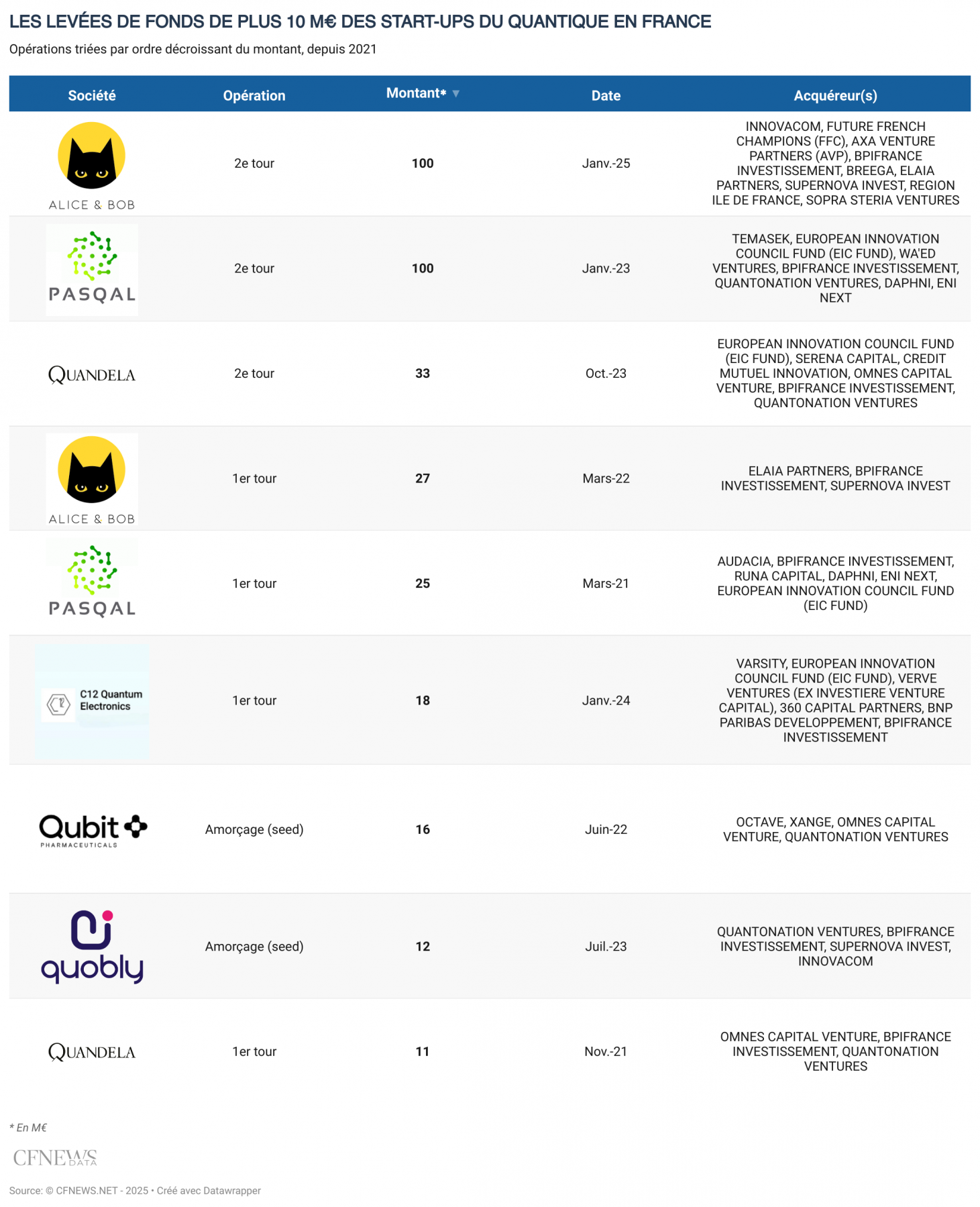
Task: Sort the table by the Société column
Action: click(x=92, y=95)
